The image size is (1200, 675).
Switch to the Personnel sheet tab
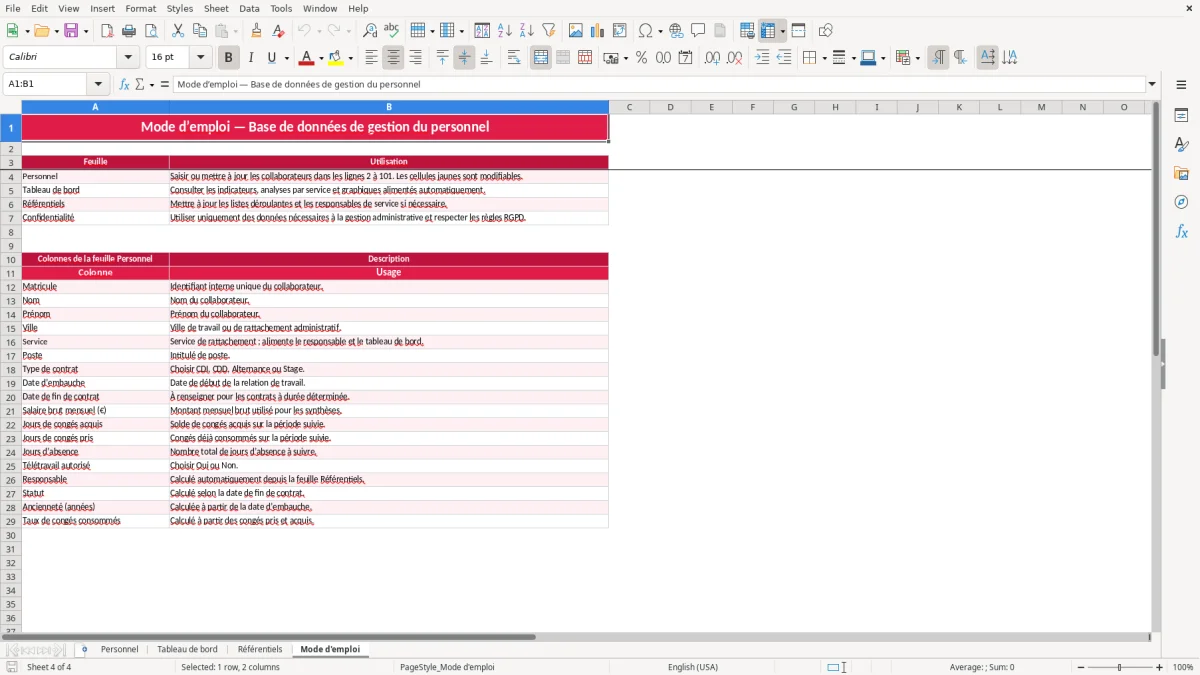[x=119, y=649]
